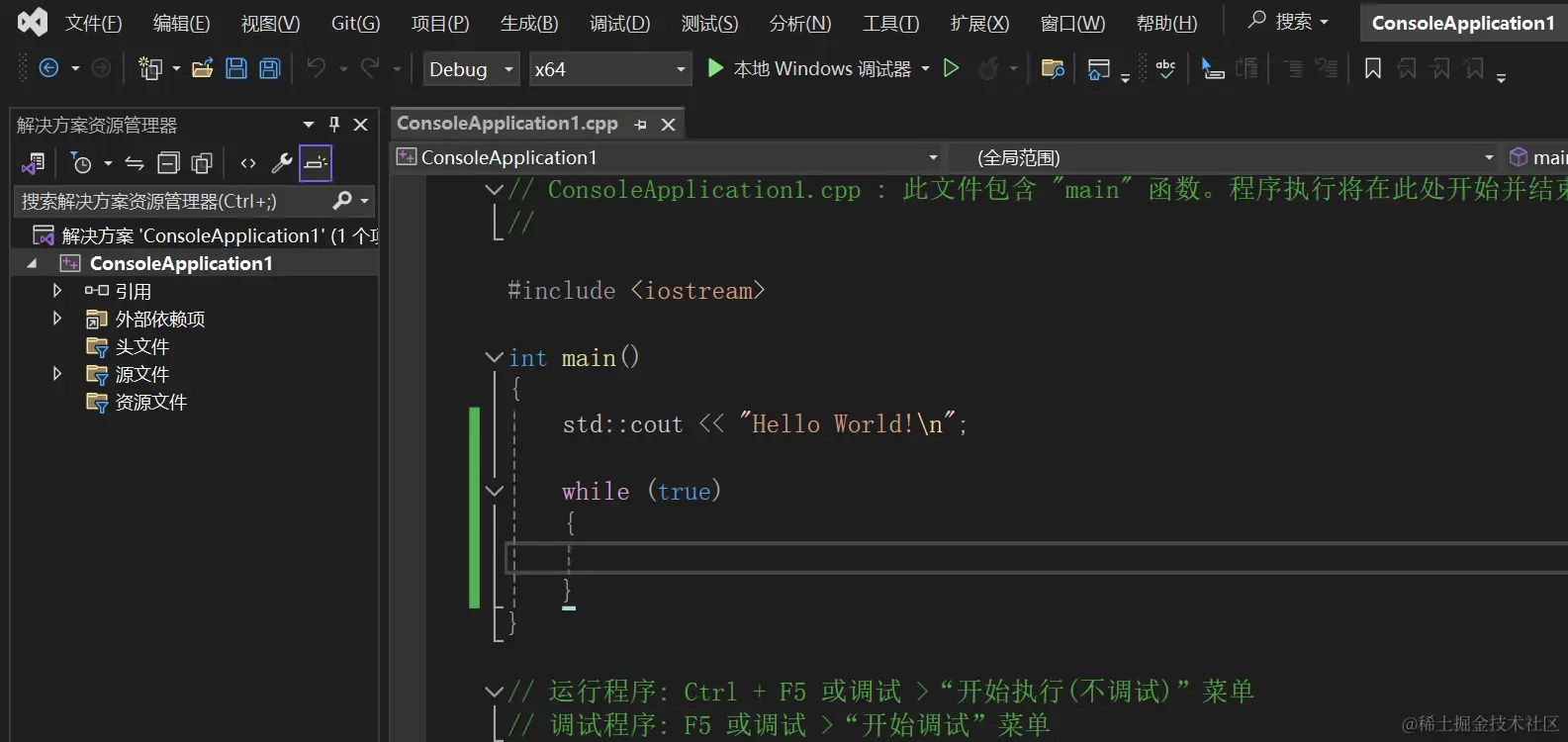The image size is (1568, 742).
Task: Open the Solution Explorer search options dropdown
Action: [365, 201]
